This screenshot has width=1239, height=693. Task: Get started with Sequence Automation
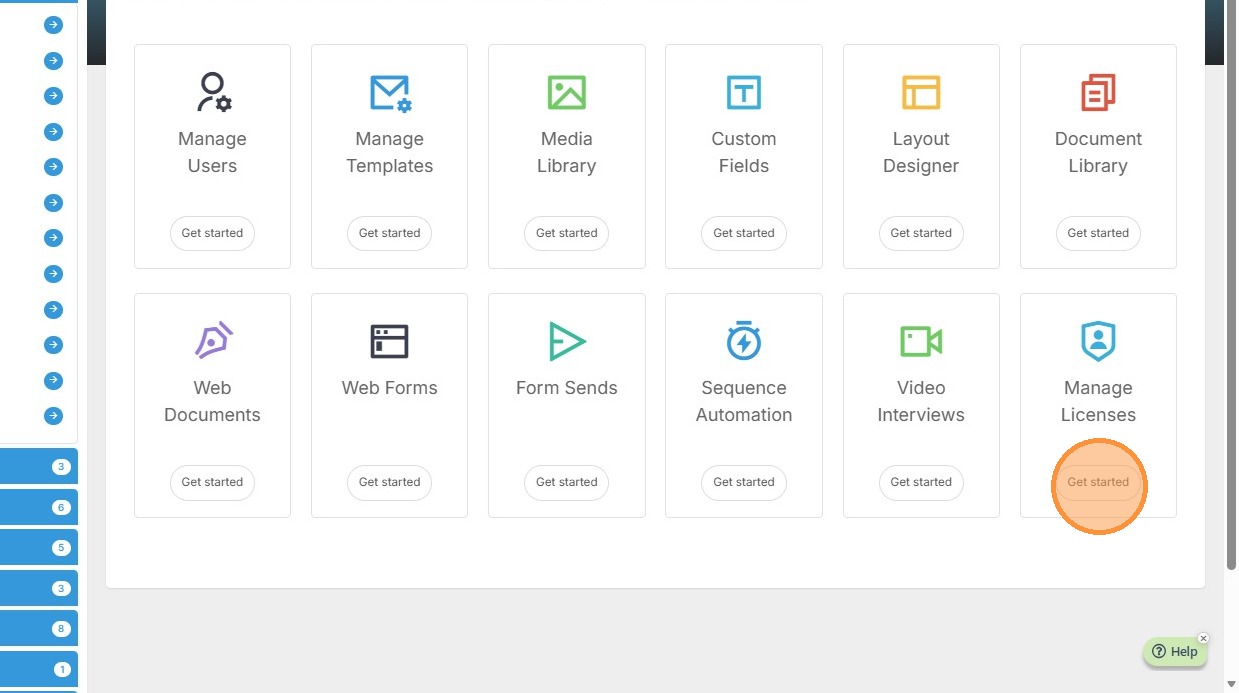click(x=744, y=482)
